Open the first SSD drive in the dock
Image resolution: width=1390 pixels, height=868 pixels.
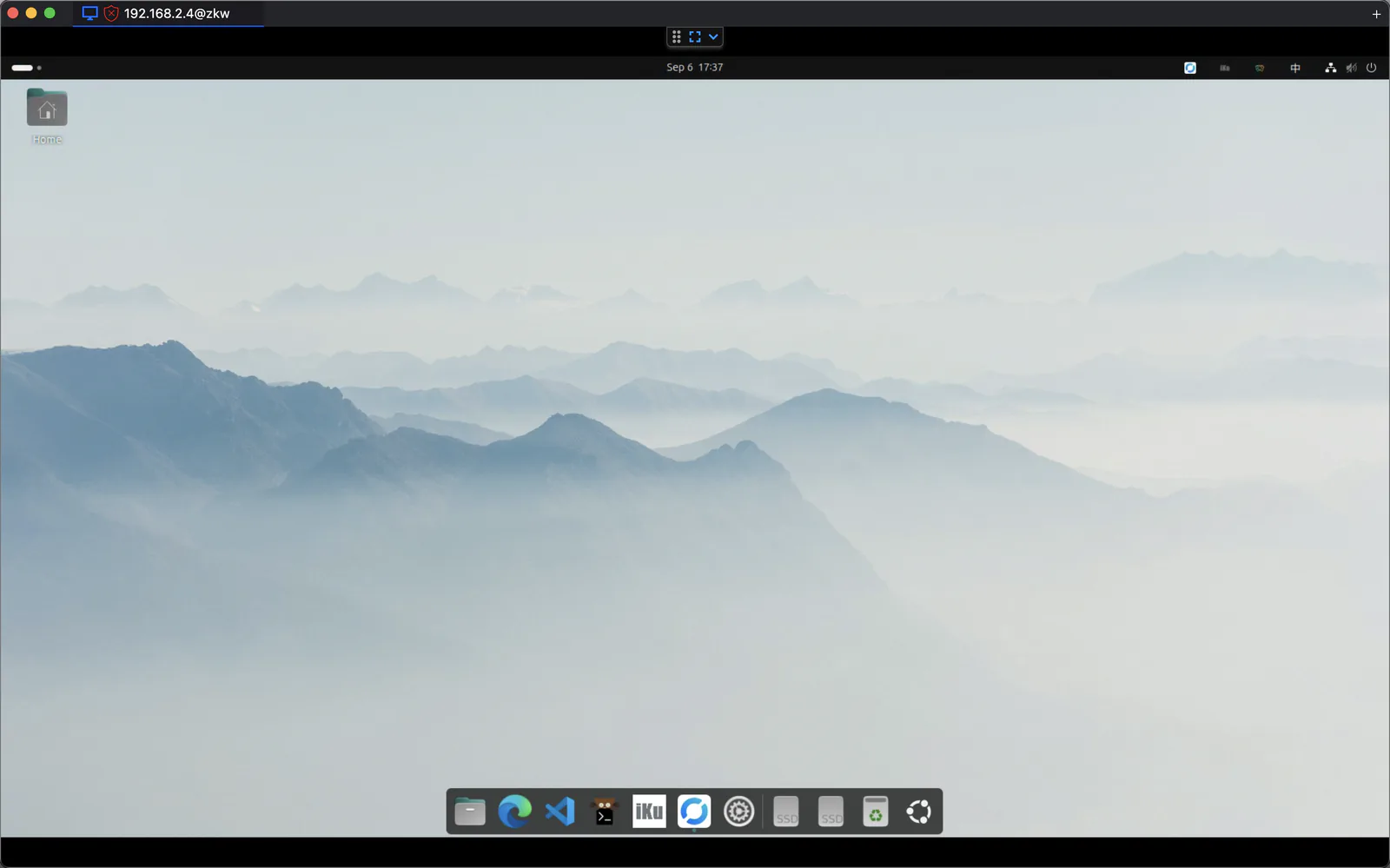pos(786,812)
